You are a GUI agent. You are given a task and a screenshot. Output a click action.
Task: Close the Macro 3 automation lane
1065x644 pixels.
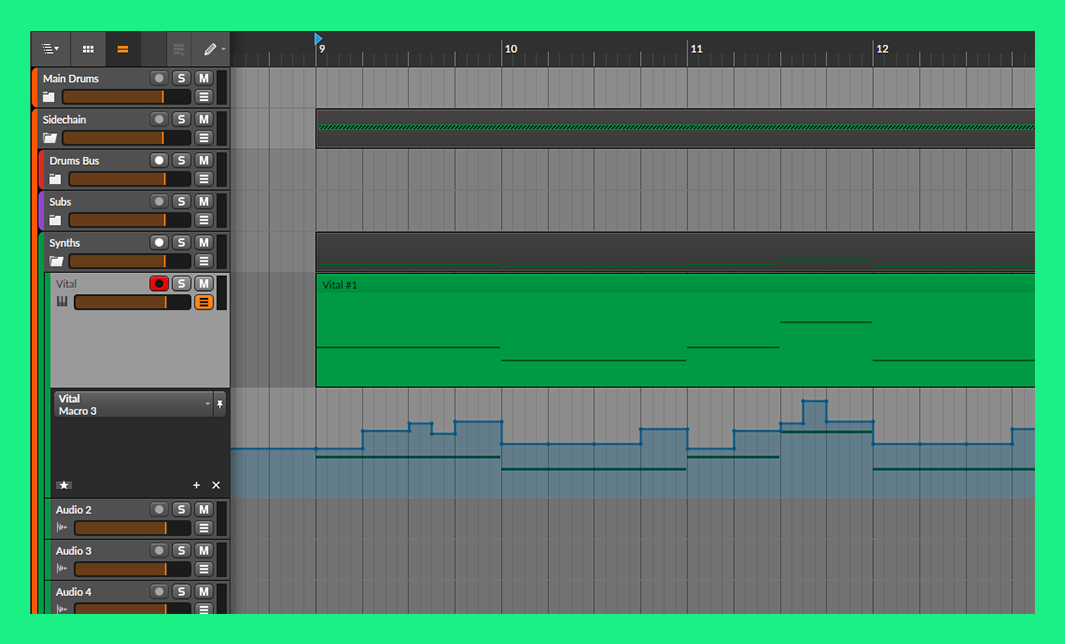click(x=216, y=485)
